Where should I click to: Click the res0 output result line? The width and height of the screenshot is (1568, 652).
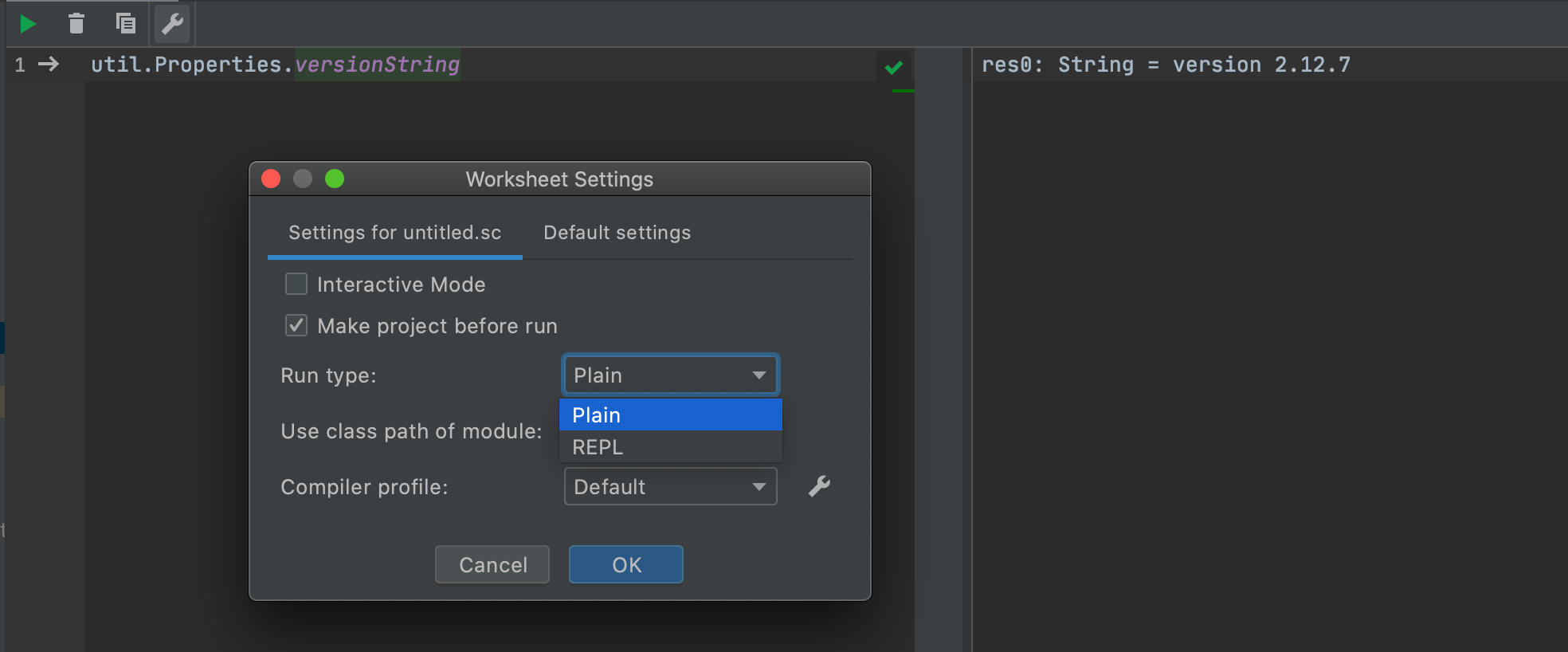[x=1165, y=65]
